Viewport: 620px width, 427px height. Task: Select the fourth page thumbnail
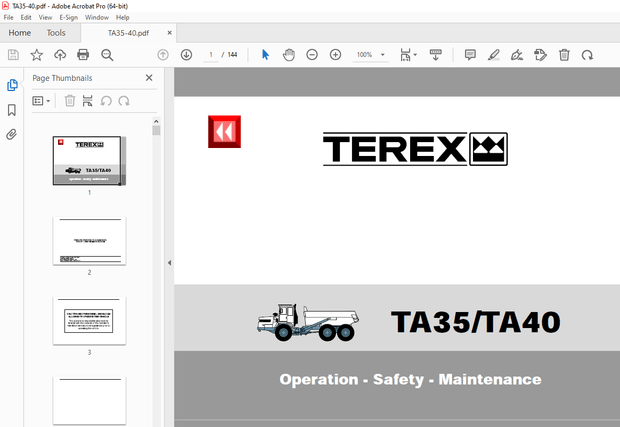pos(89,401)
